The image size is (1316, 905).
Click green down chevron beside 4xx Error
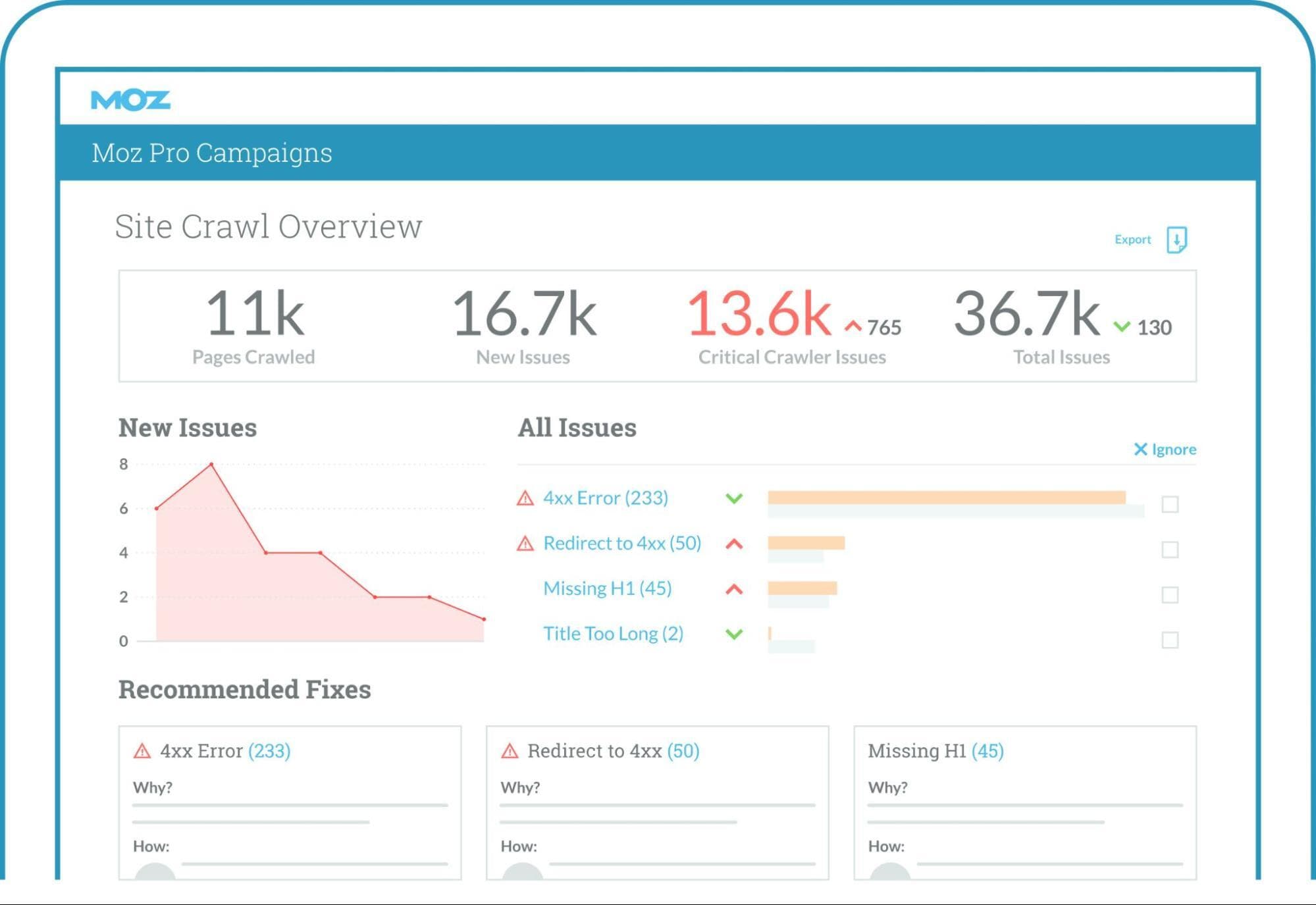[x=734, y=498]
